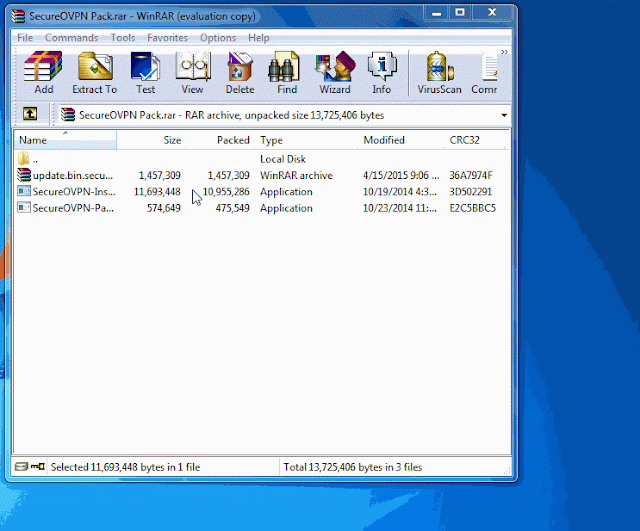Sort by the Size column header
The image size is (640, 531).
coord(151,140)
